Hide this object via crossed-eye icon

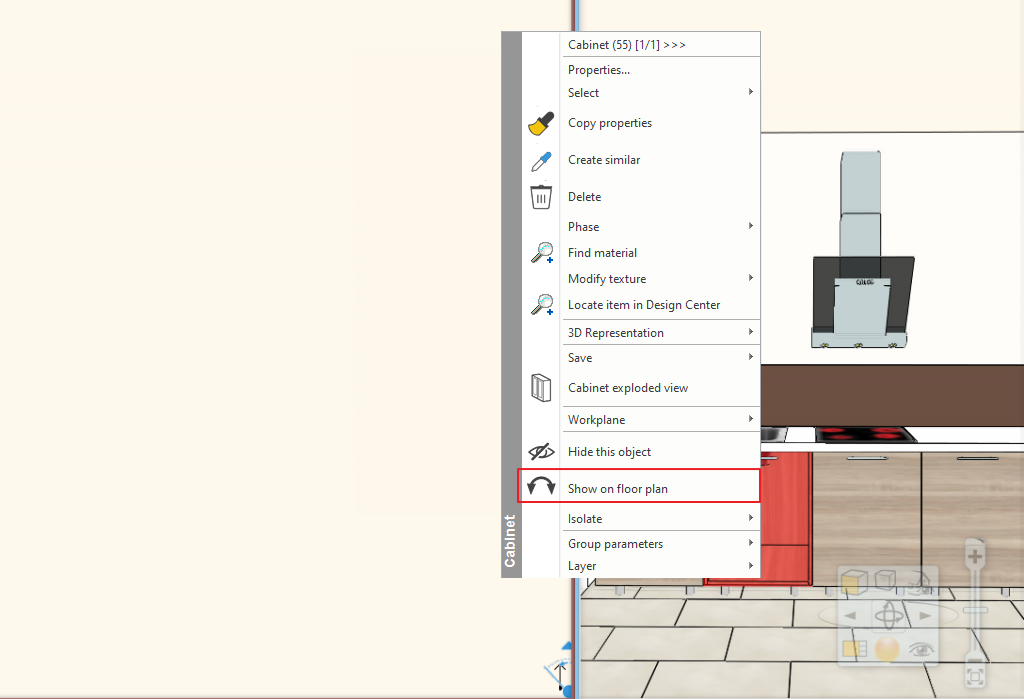[541, 452]
